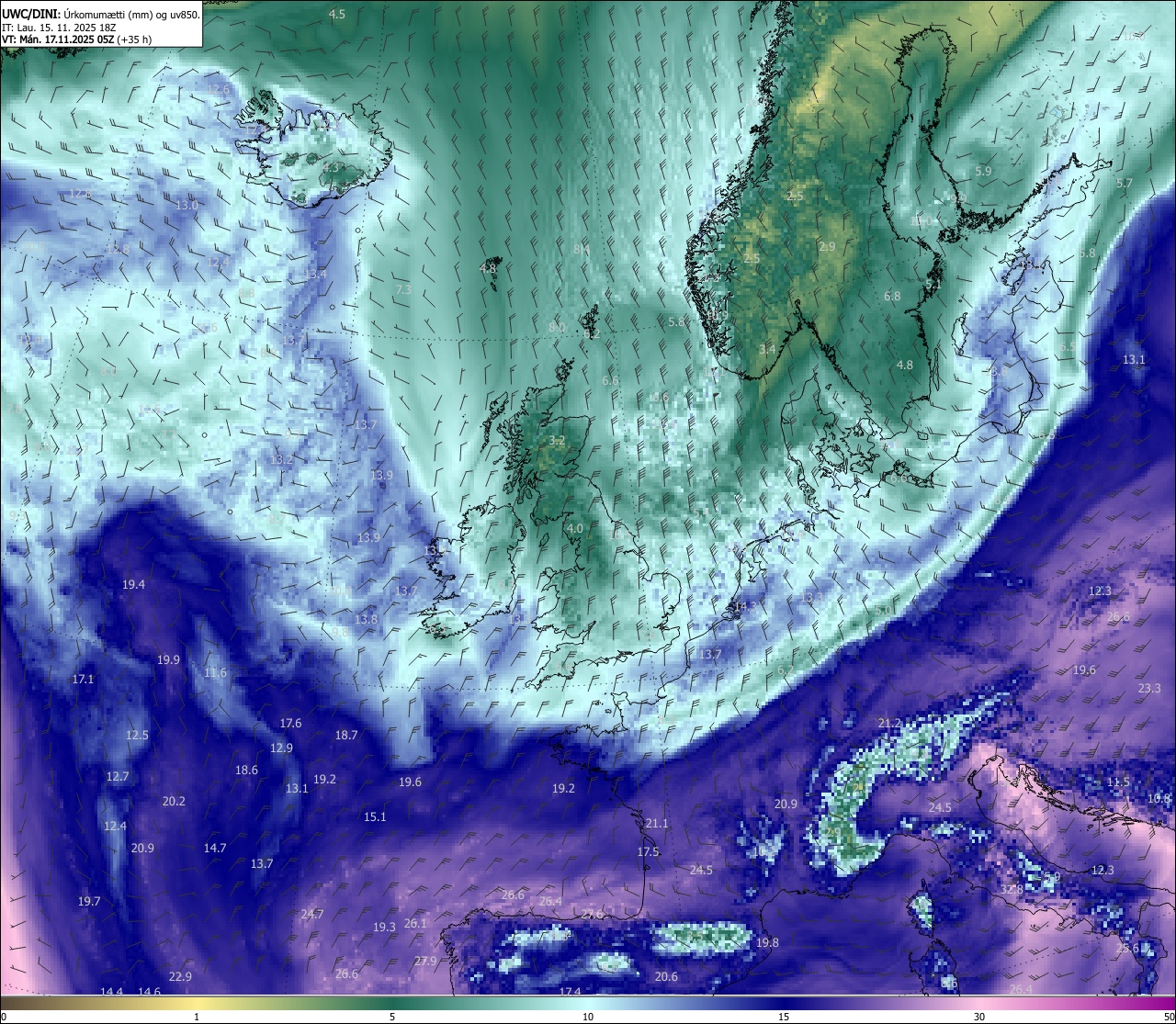Click the 24.7 value west of Spain
This screenshot has height=1024, width=1176.
pyautogui.click(x=312, y=914)
